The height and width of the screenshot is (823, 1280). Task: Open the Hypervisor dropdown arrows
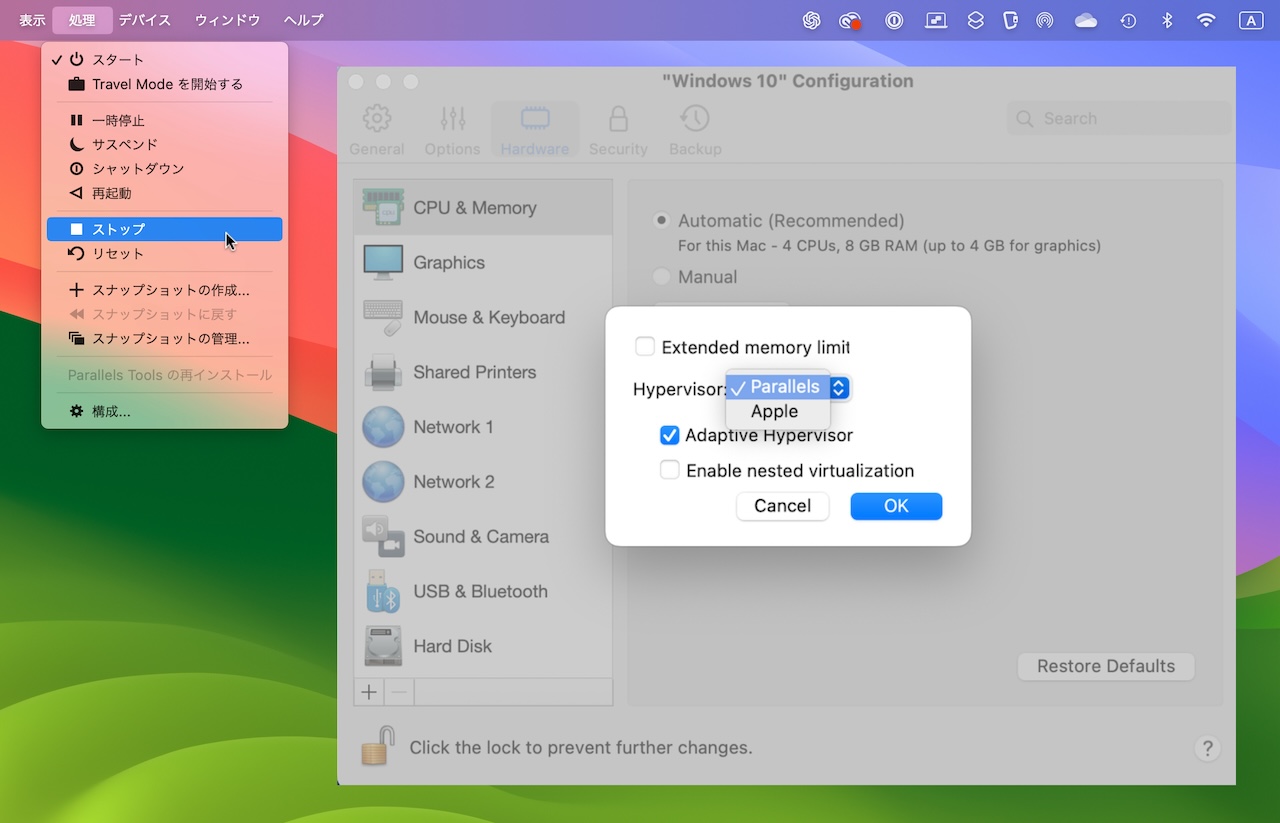(839, 388)
